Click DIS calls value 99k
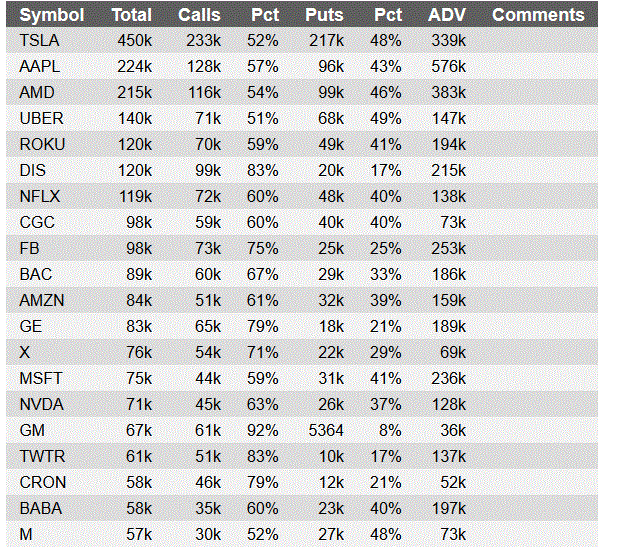This screenshot has width=638, height=559. pos(208,171)
